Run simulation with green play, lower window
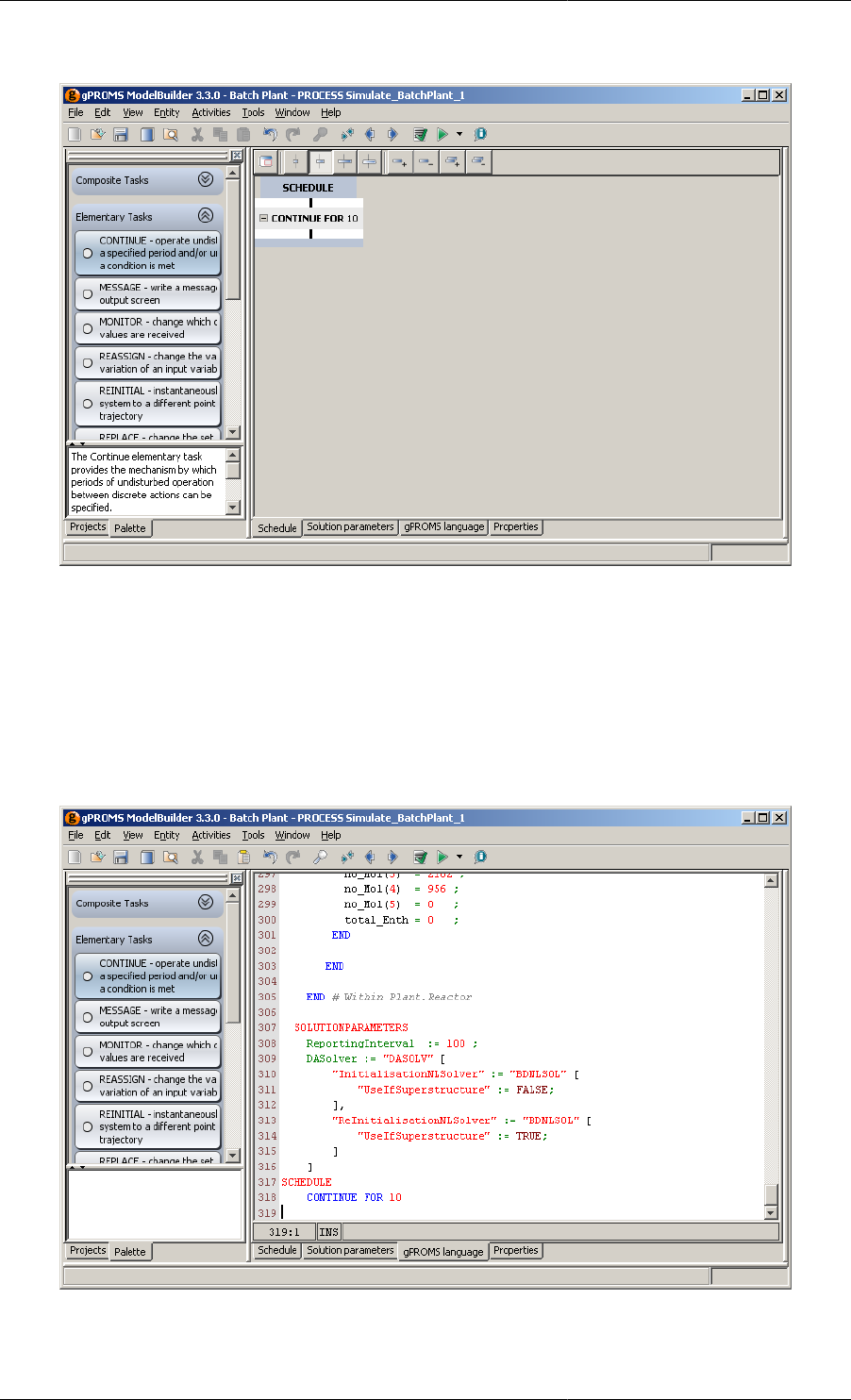Screen dimensions: 851x1400 tap(442, 858)
